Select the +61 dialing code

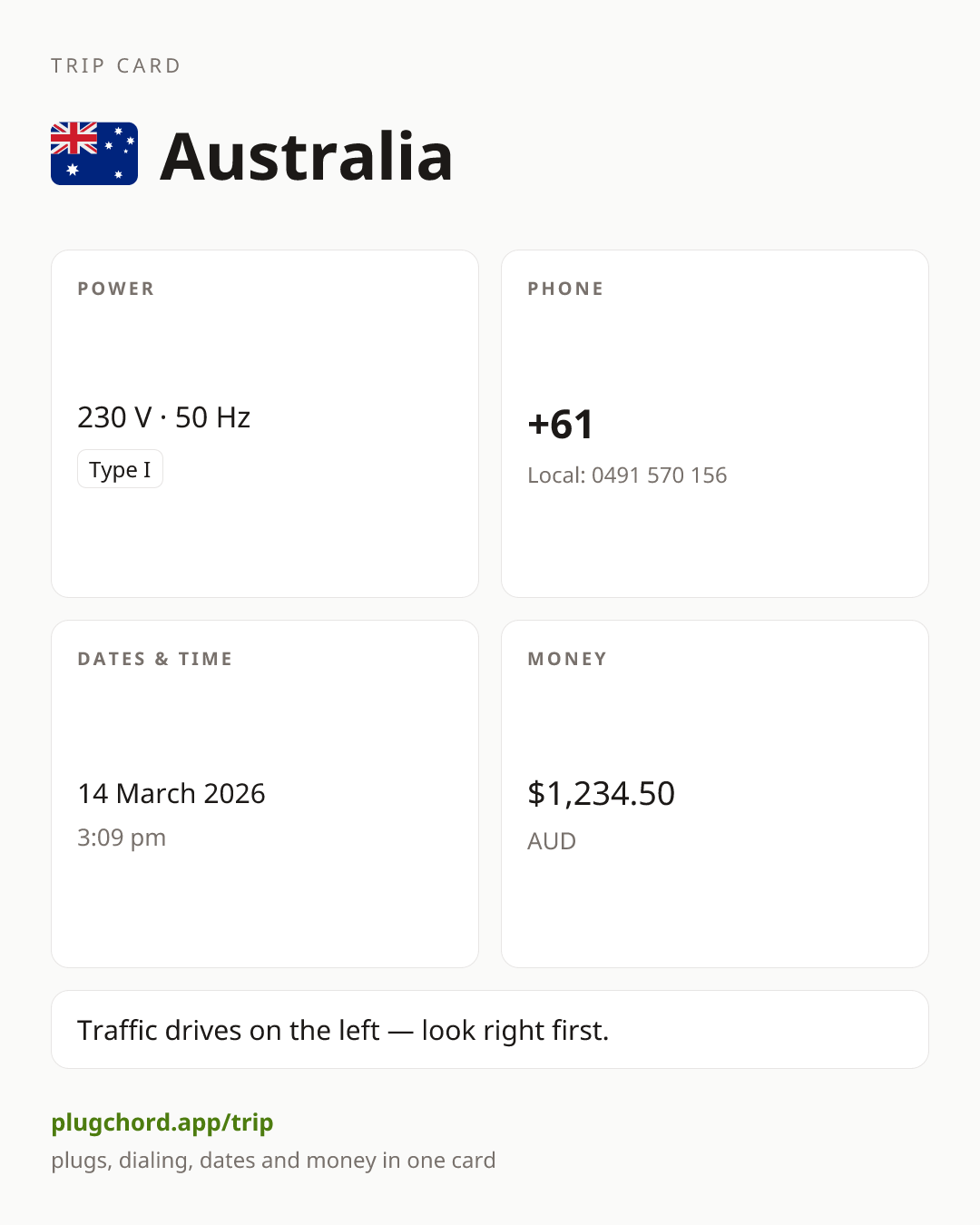point(561,425)
